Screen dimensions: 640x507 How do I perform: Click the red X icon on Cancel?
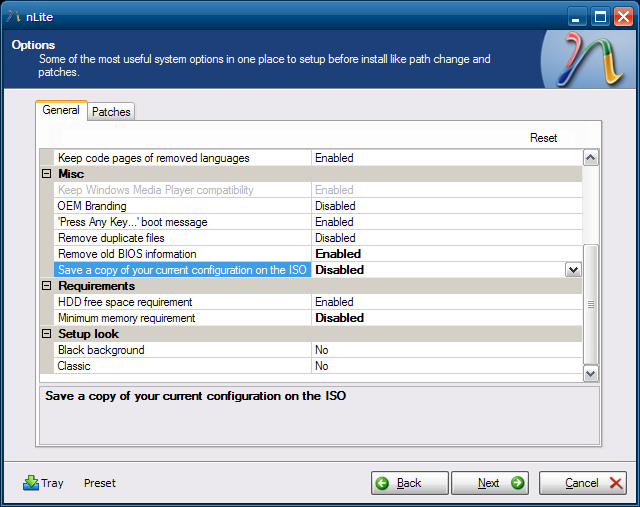point(616,483)
